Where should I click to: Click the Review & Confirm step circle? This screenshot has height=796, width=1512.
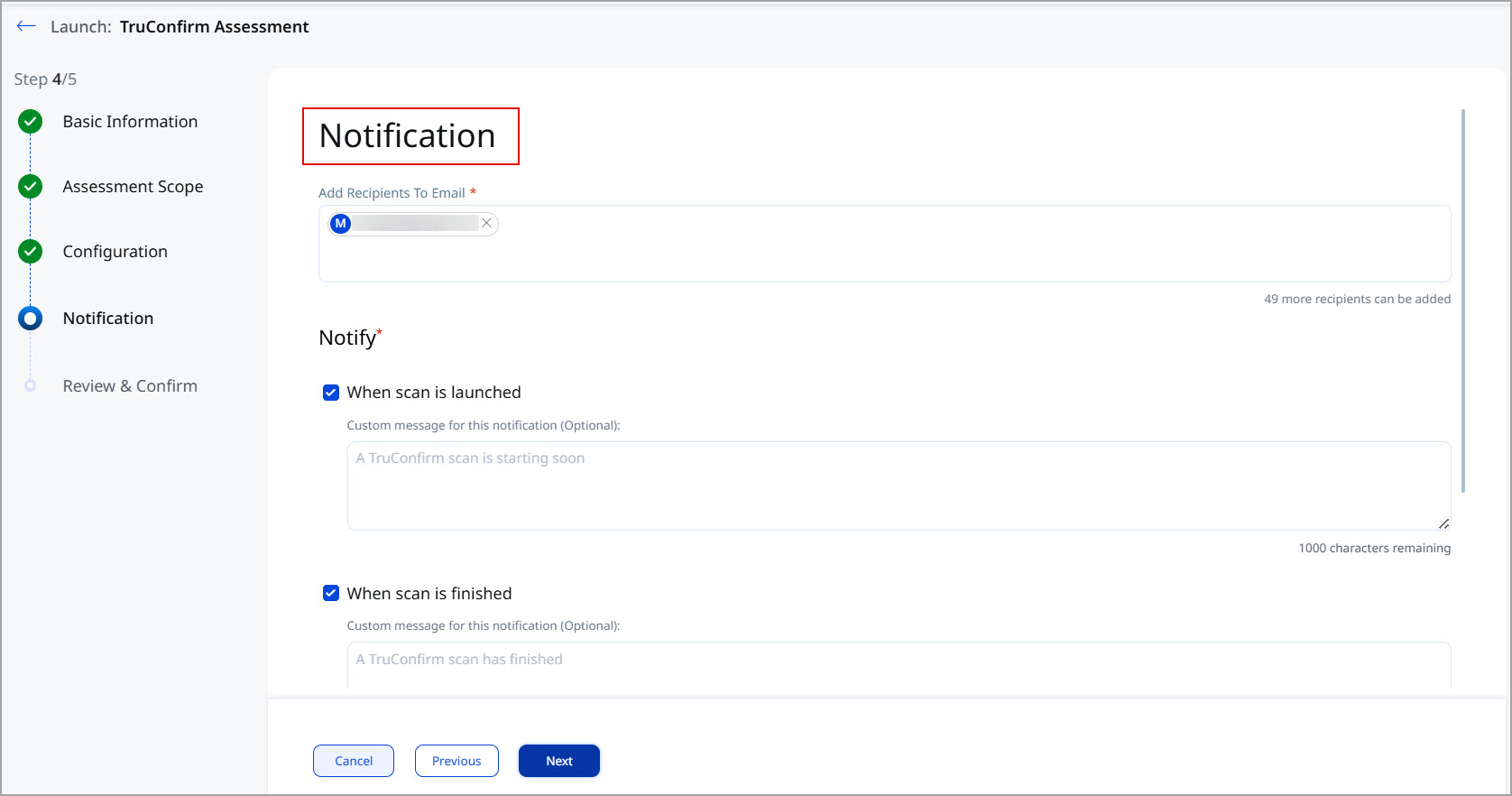click(30, 385)
